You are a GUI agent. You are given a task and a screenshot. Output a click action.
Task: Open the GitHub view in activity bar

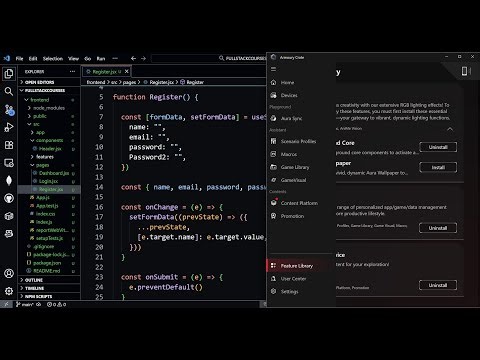[x=9, y=198]
